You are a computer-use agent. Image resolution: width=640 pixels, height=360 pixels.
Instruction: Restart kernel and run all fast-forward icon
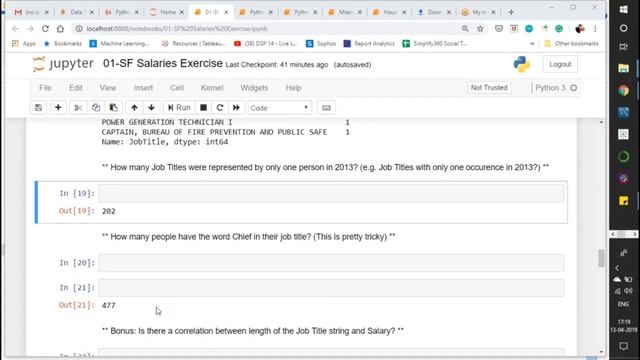[x=236, y=108]
